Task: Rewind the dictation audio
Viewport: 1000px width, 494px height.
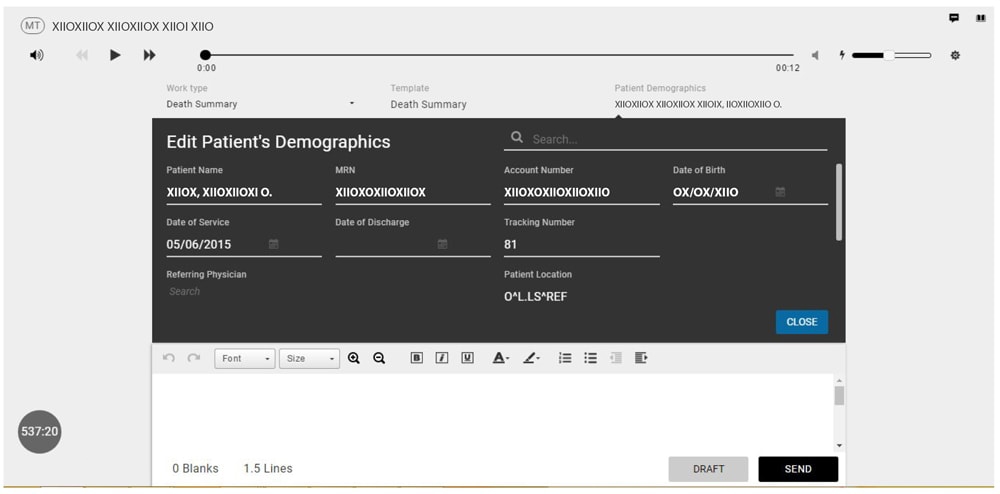Action: pyautogui.click(x=82, y=55)
